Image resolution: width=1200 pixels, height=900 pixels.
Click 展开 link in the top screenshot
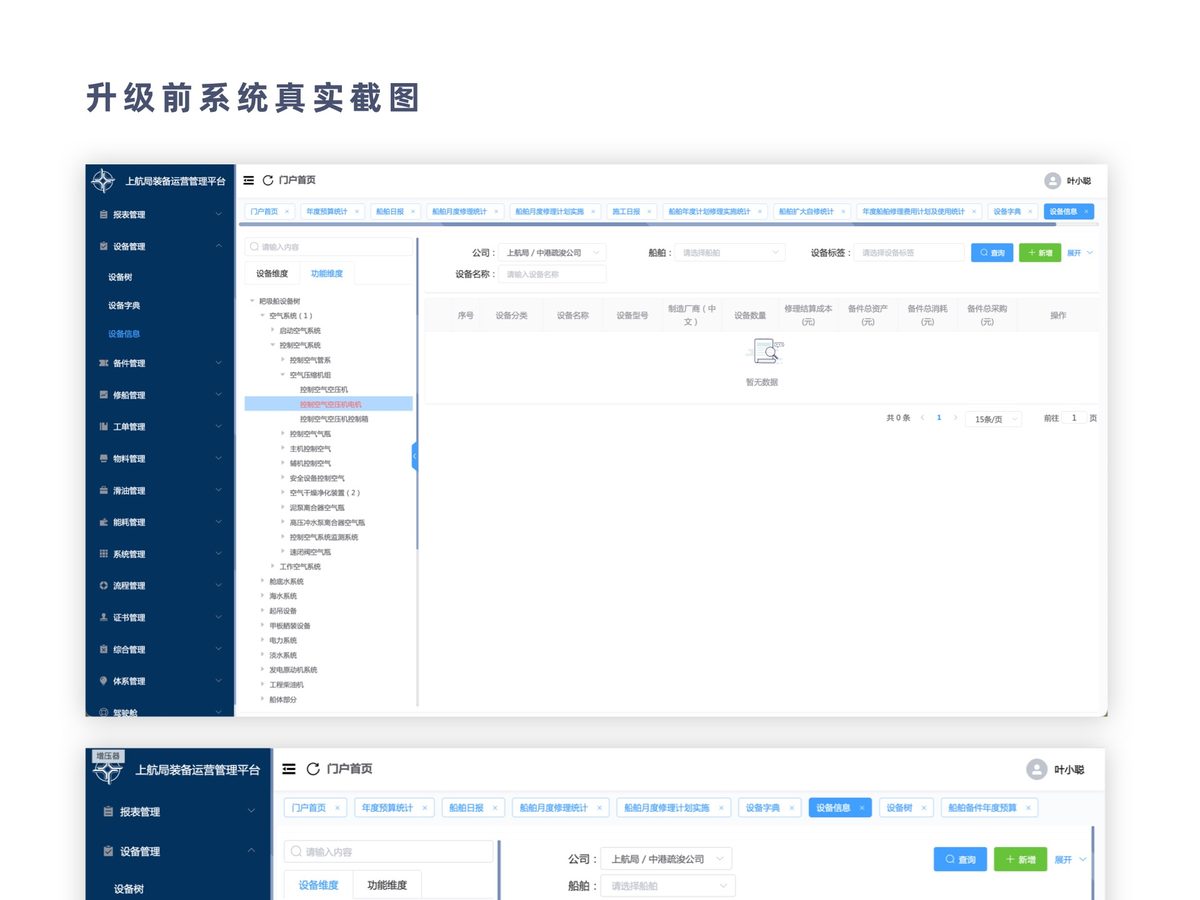[x=1080, y=253]
